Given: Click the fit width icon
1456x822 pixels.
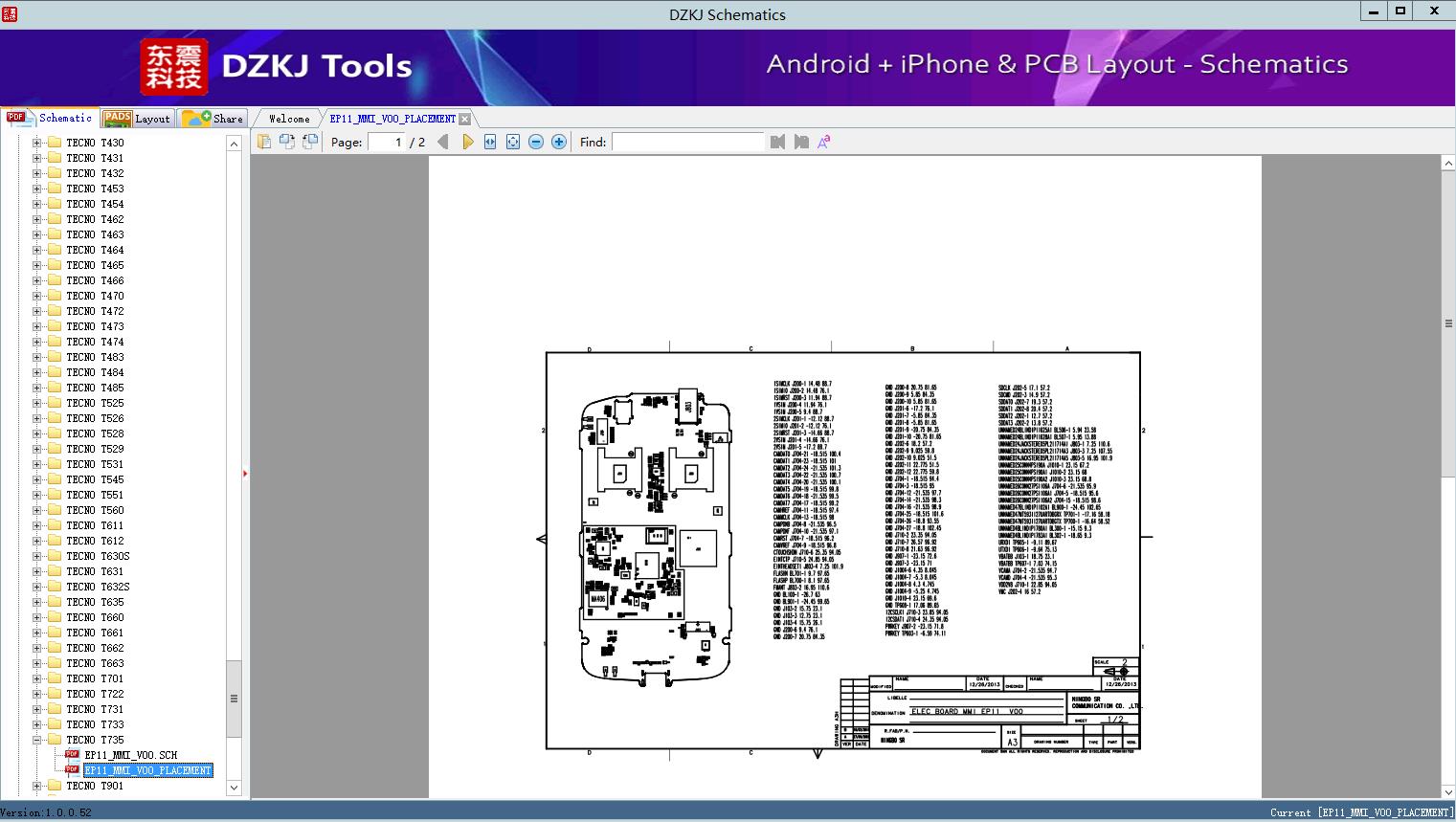Looking at the screenshot, I should (x=490, y=142).
